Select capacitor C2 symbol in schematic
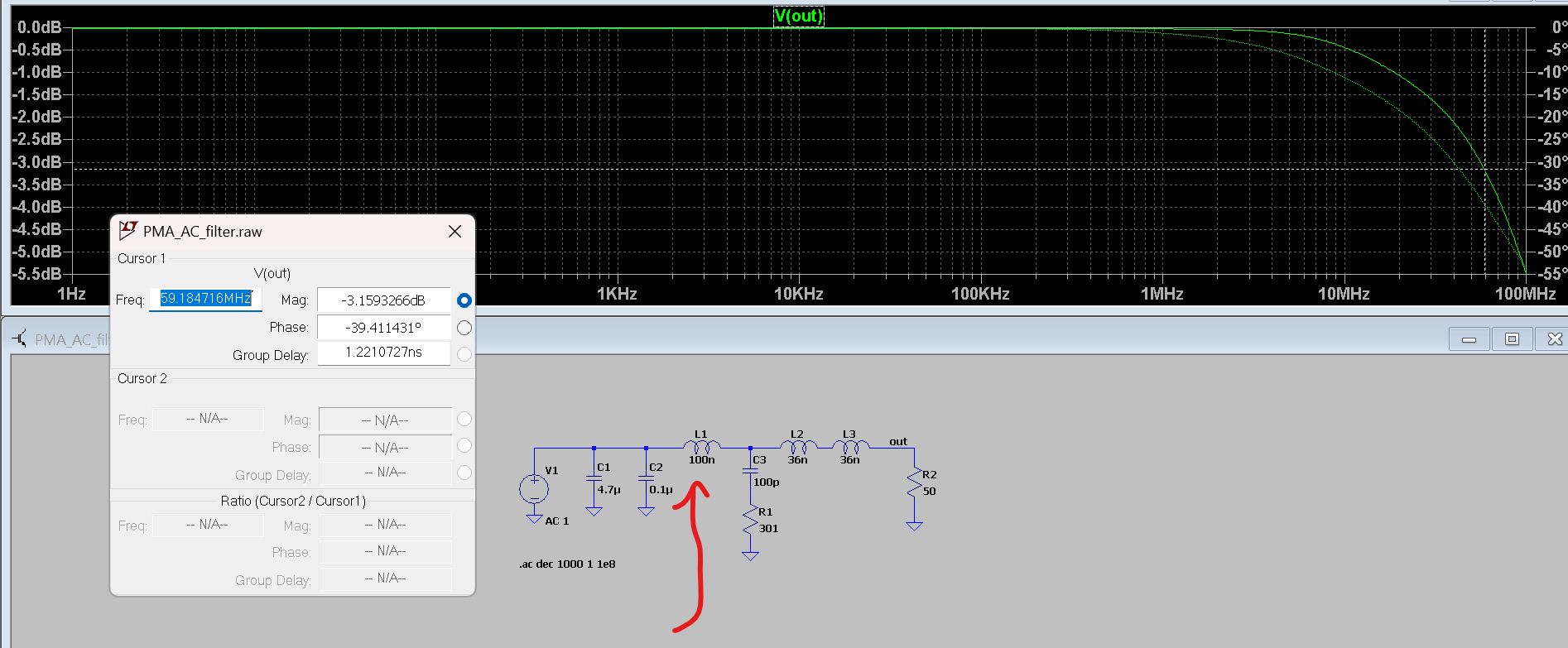The image size is (1568, 648). tap(646, 480)
